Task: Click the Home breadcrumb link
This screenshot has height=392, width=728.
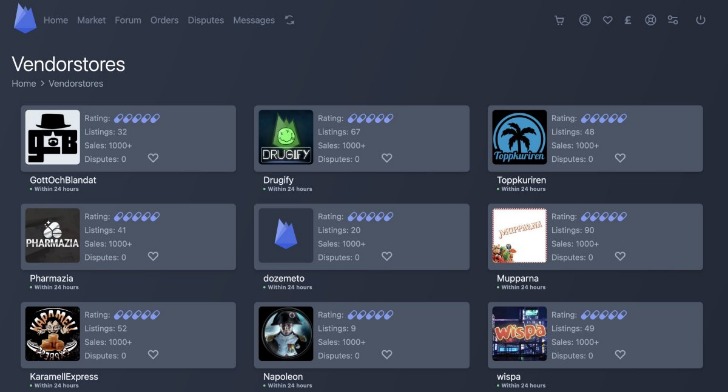Action: point(24,84)
